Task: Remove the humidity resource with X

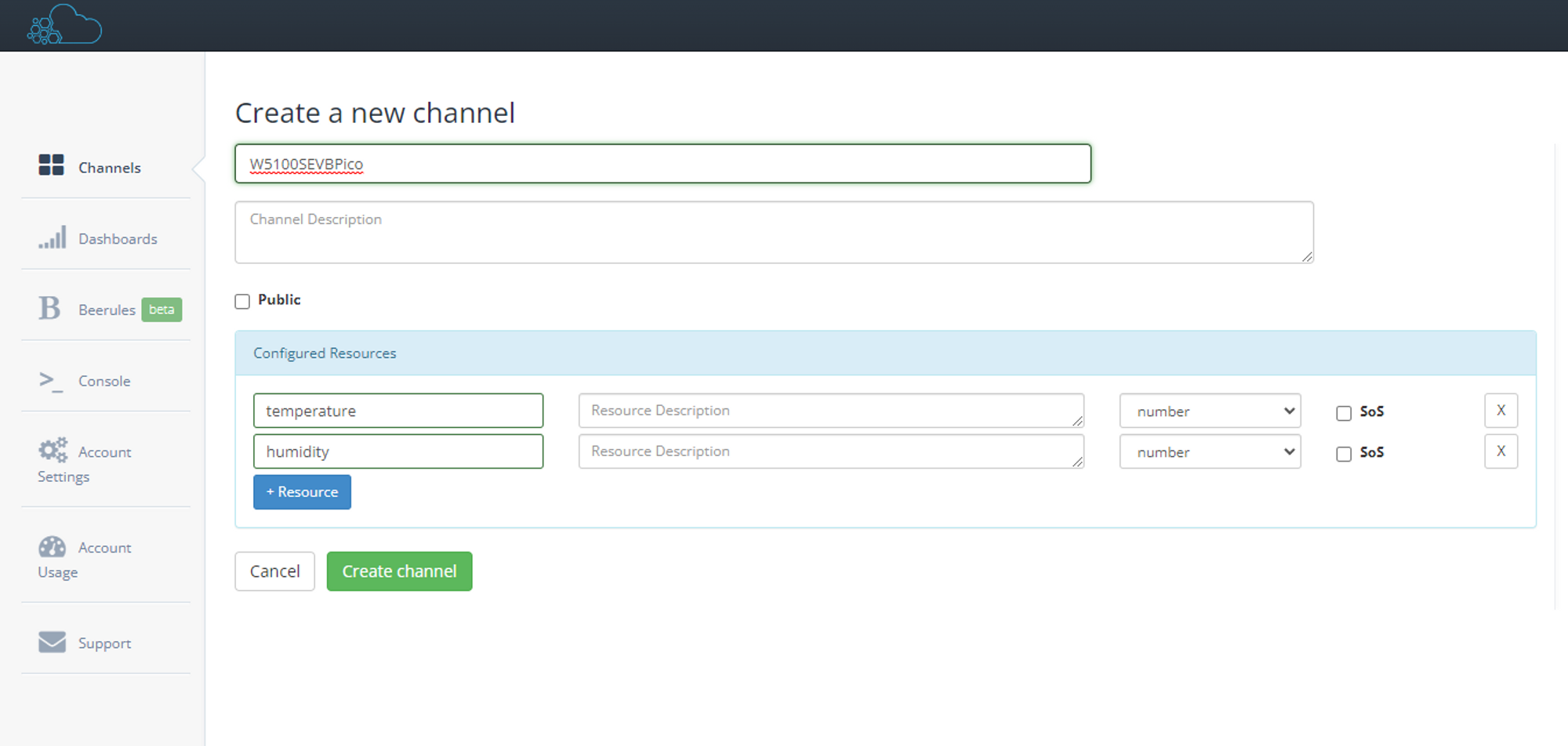Action: pos(1501,451)
